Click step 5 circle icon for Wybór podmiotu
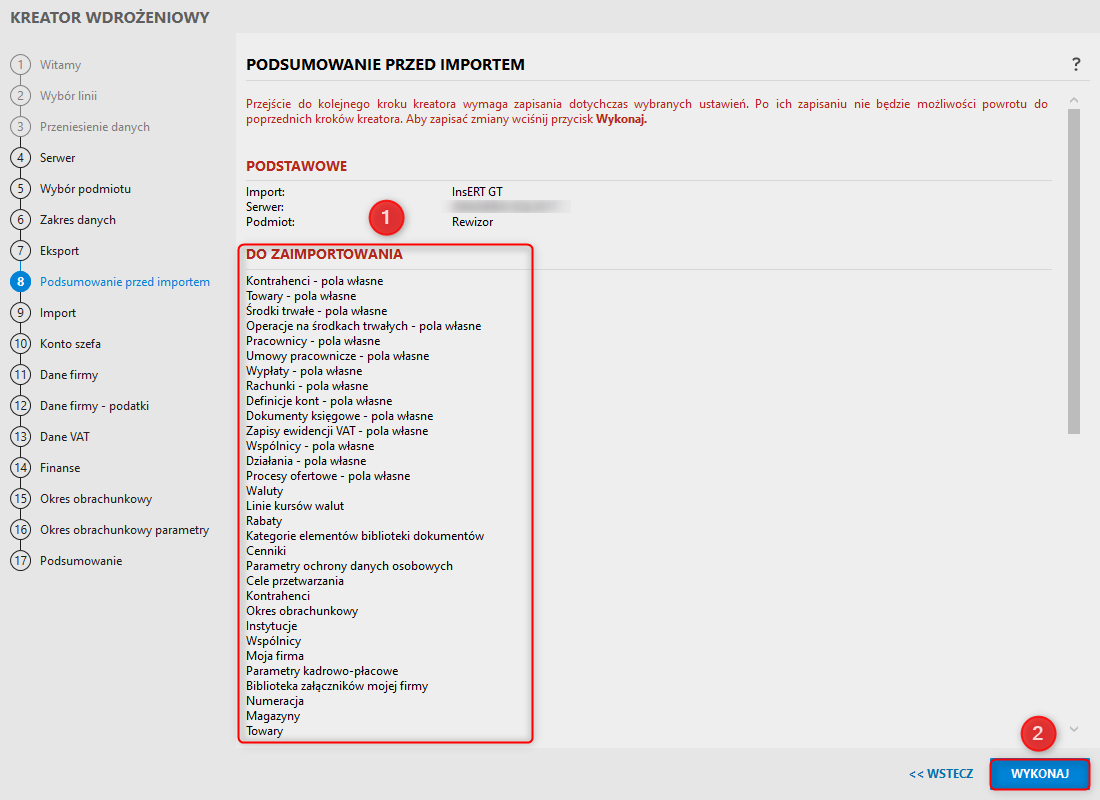This screenshot has width=1100, height=800. point(20,189)
